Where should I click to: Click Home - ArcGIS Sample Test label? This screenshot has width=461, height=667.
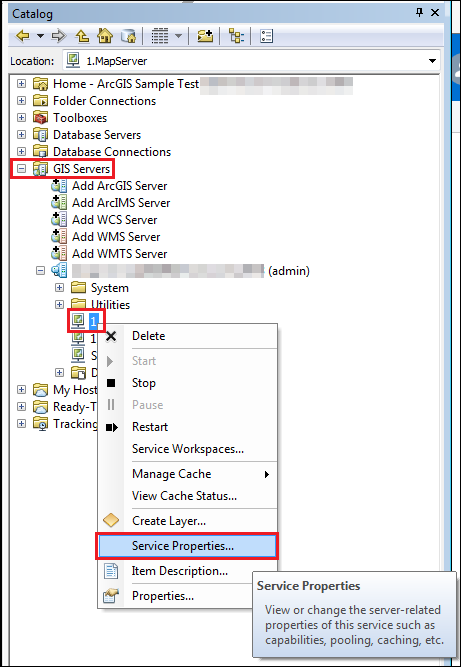tap(126, 84)
